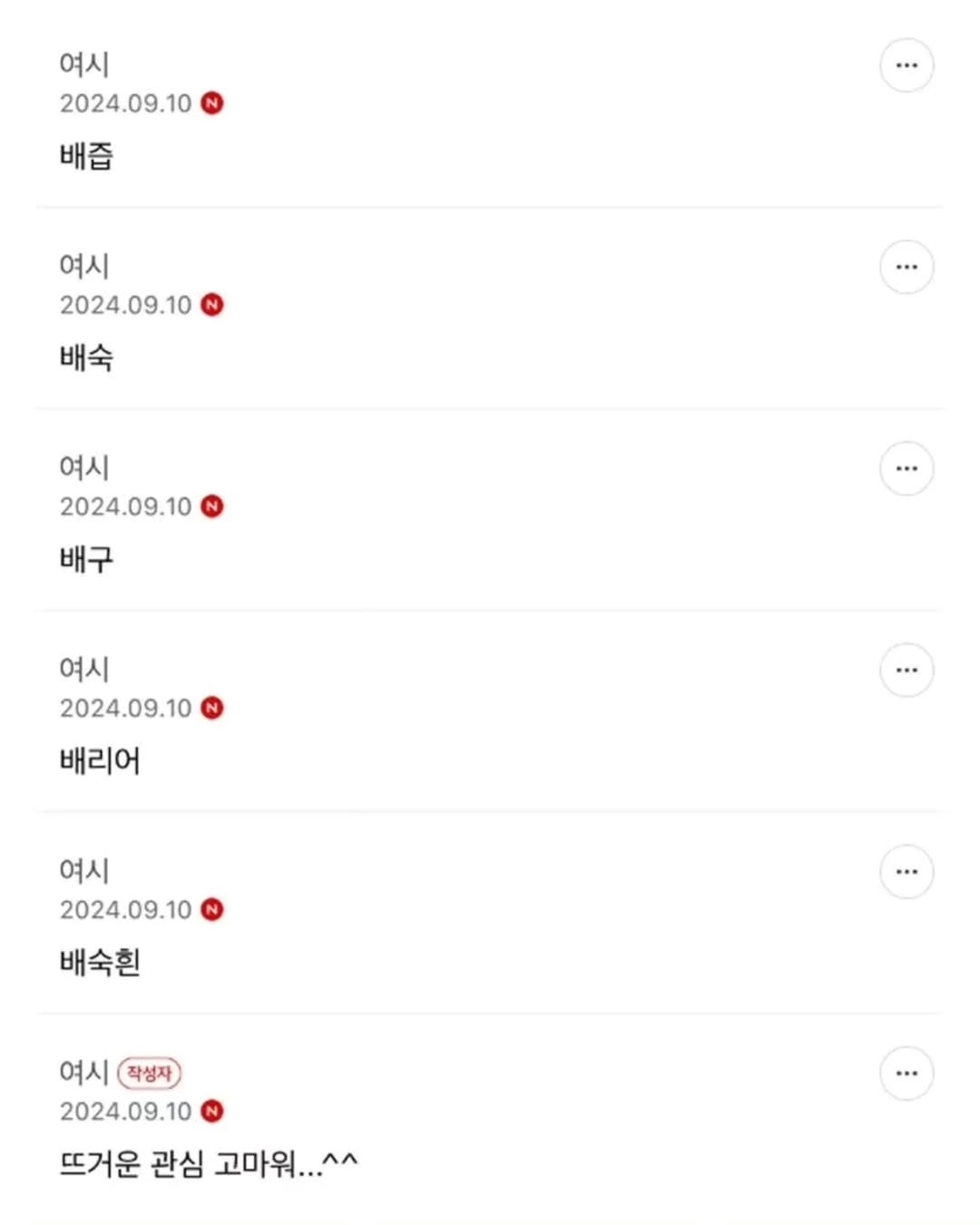Click the 2024.09.10 date above 배리어

click(126, 708)
